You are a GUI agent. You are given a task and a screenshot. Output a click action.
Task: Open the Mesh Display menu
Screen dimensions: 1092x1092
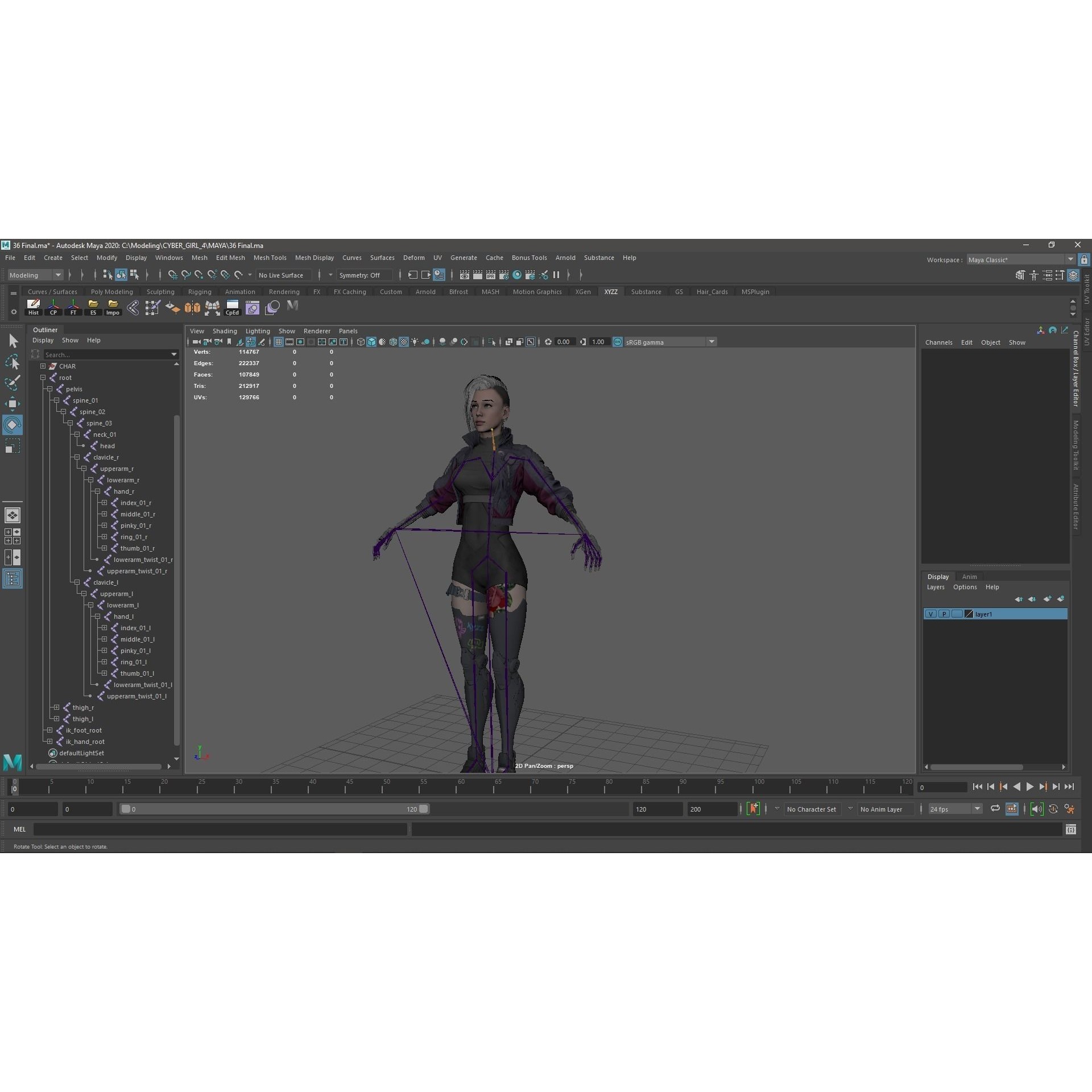click(x=315, y=258)
